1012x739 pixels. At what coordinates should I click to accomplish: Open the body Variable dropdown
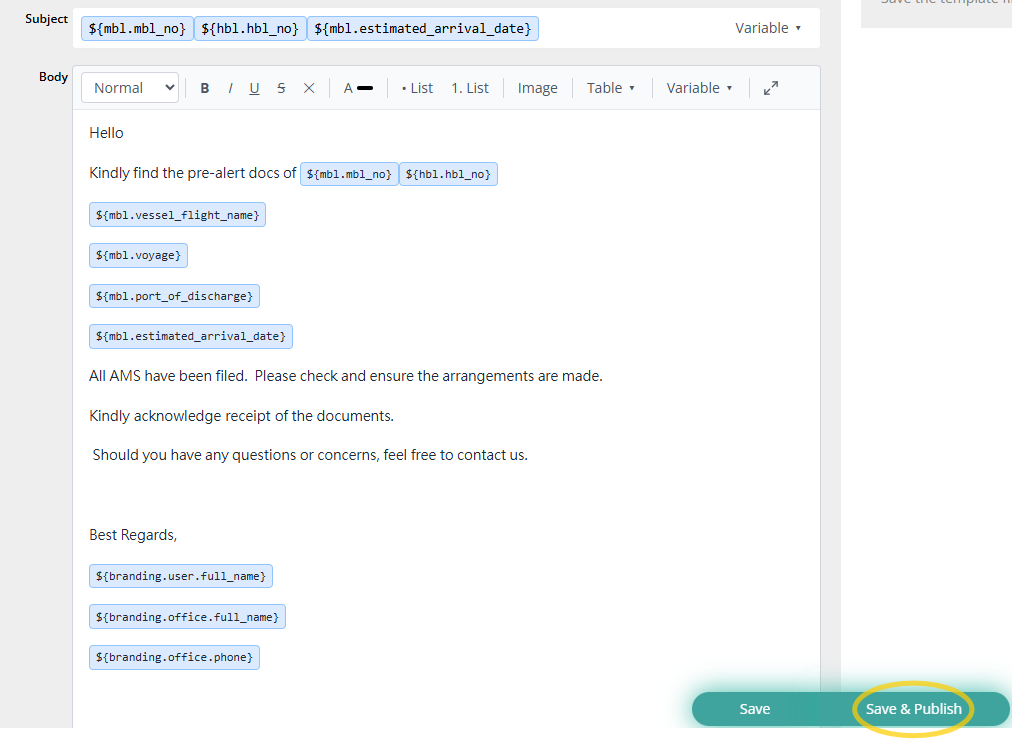point(700,88)
